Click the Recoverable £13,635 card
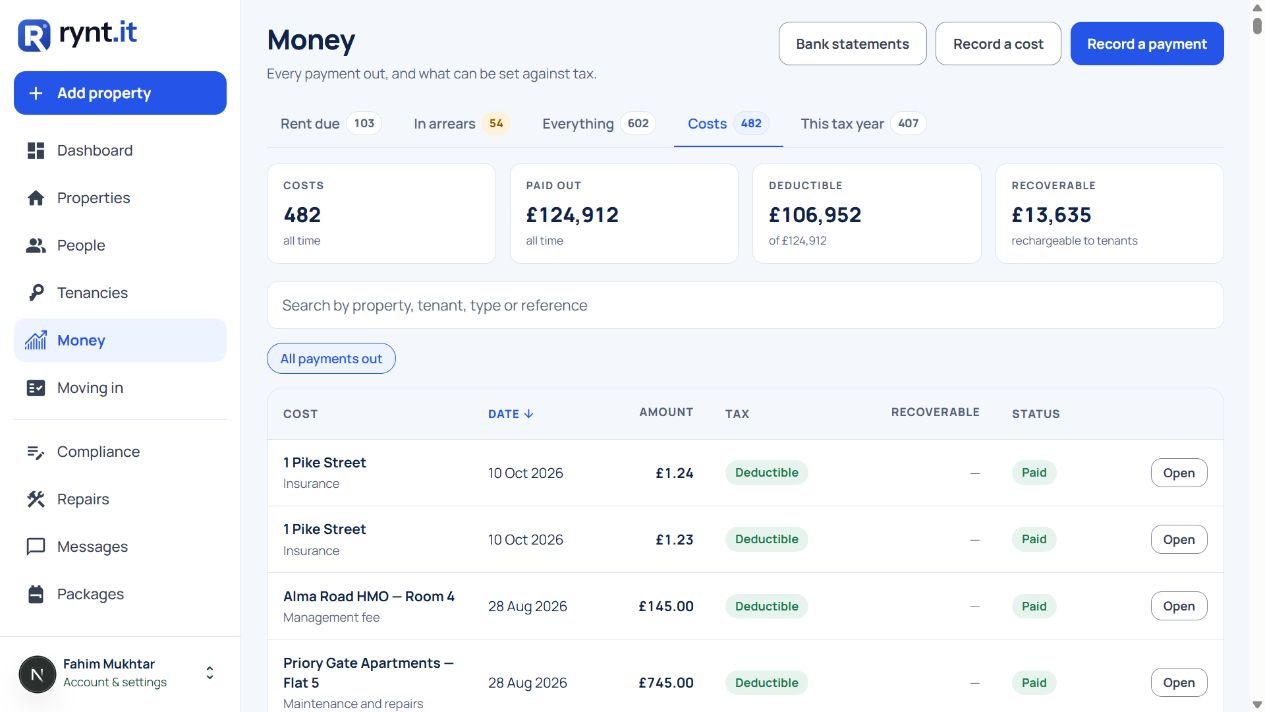 pos(1110,214)
